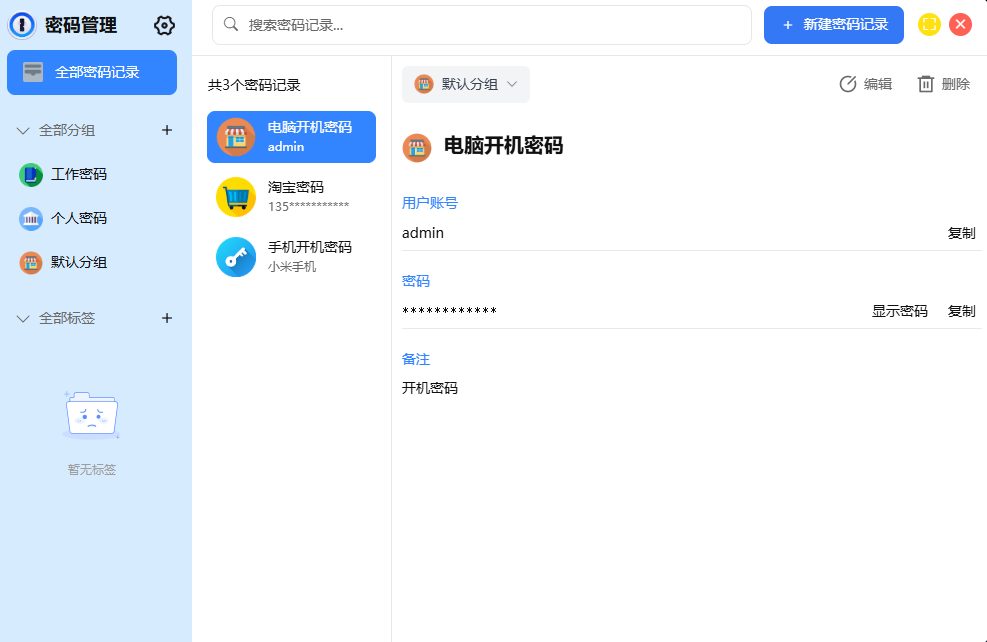Click the delete trash icon
Screen dimensions: 987x642
click(x=926, y=84)
